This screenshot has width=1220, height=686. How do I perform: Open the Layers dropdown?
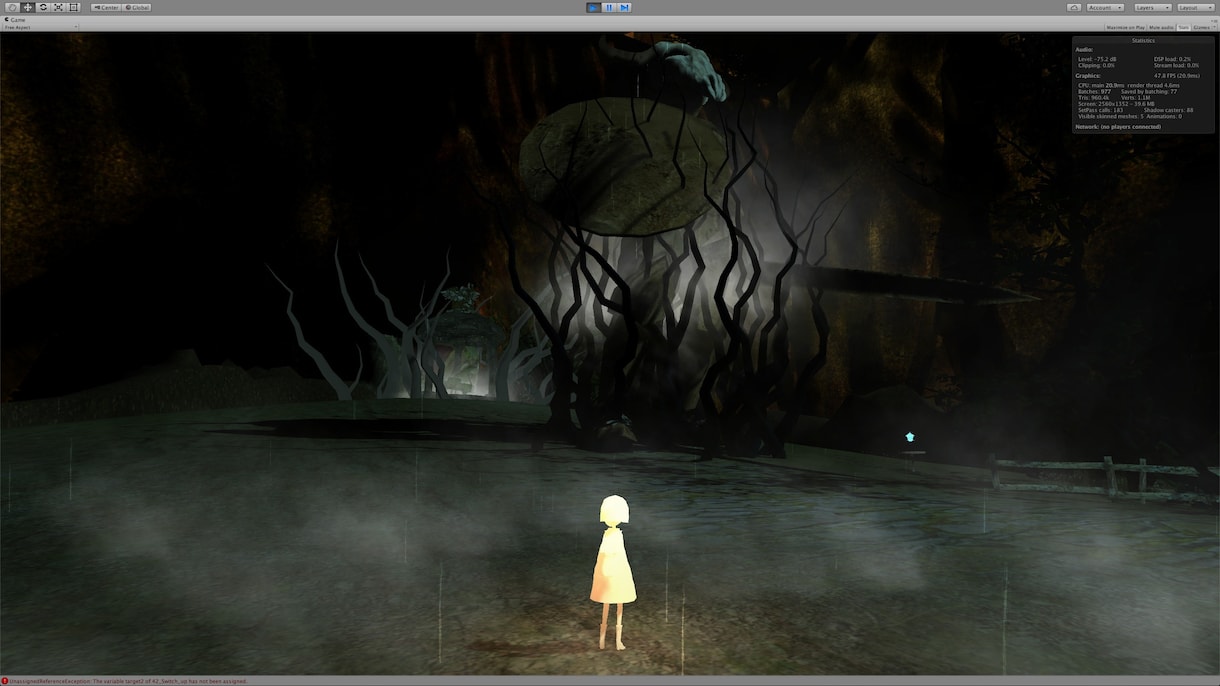[1152, 7]
